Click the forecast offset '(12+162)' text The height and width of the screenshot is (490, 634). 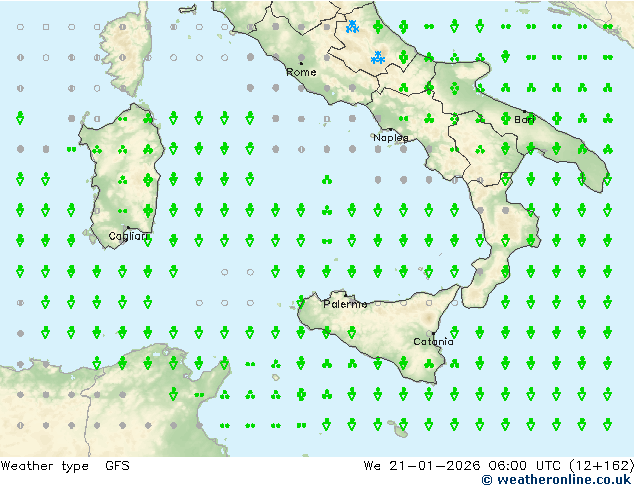coord(601,466)
